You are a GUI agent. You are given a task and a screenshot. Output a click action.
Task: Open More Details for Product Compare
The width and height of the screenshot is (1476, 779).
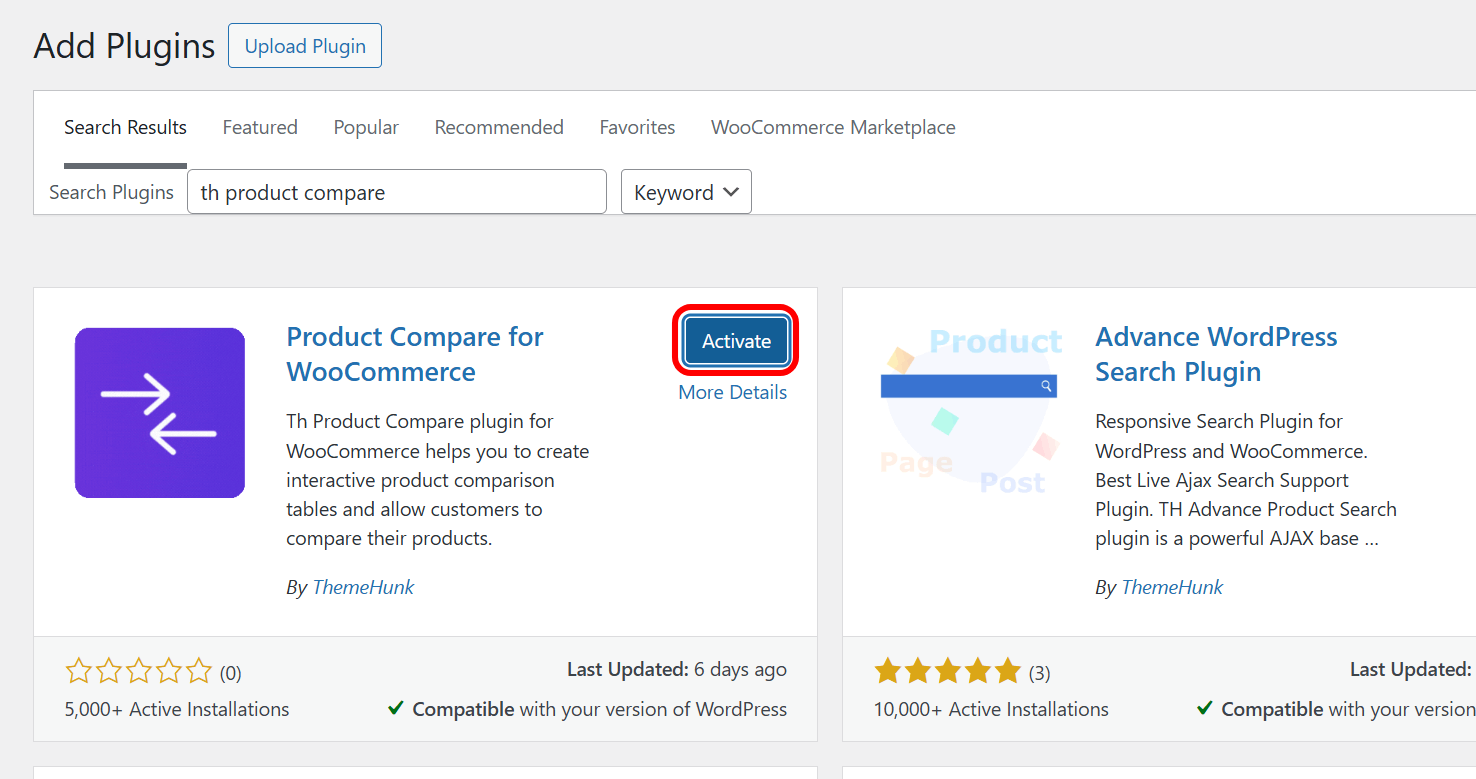point(732,392)
